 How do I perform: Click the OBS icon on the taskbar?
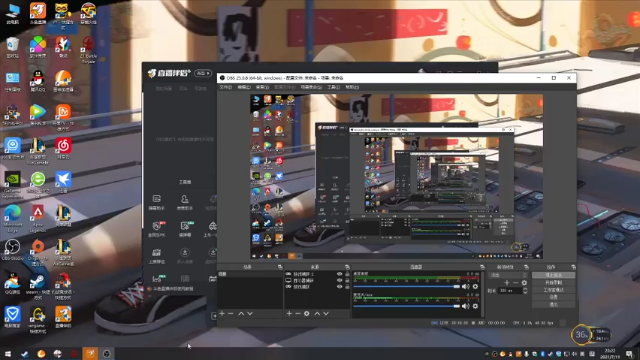point(107,354)
